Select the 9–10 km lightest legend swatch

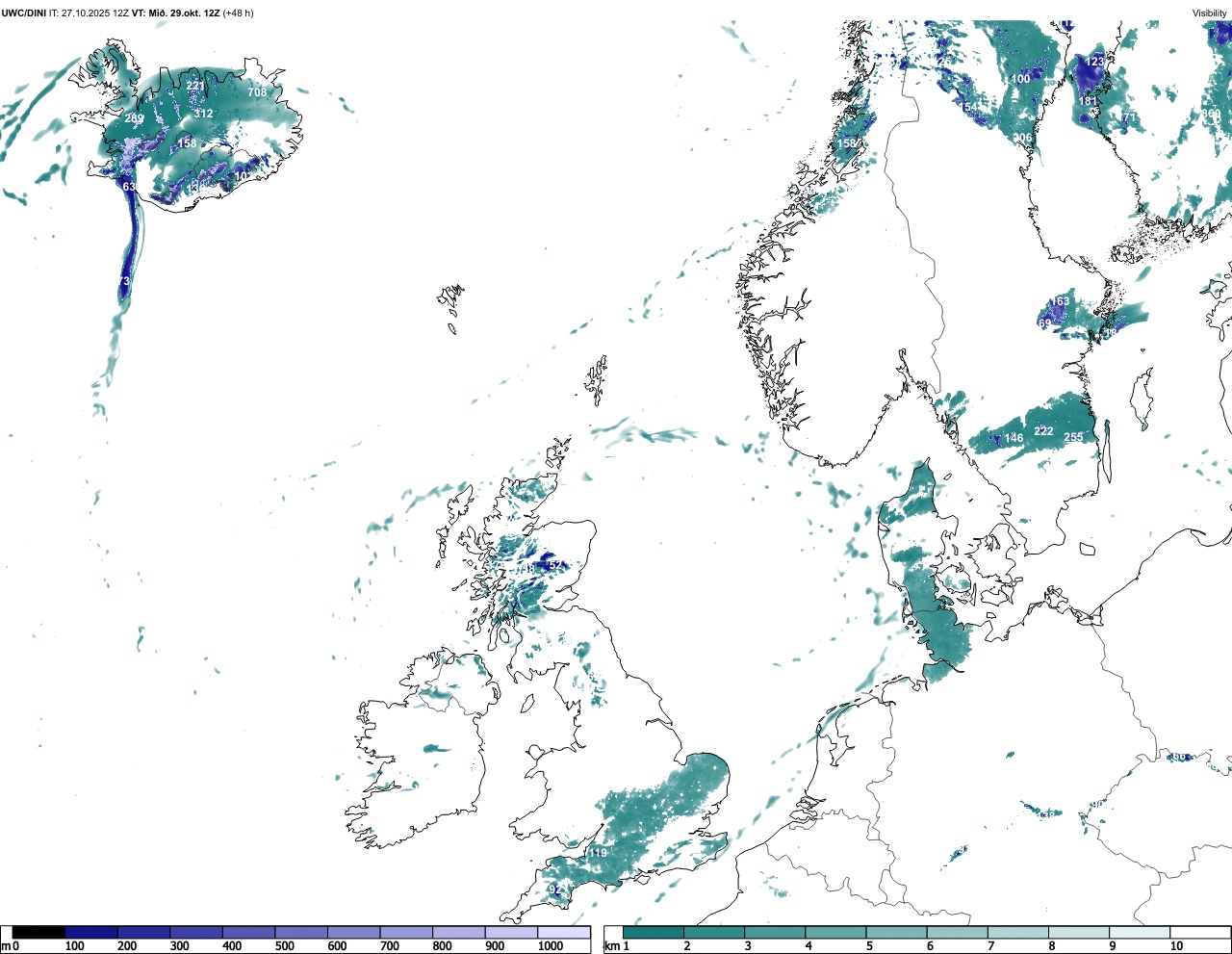(x=1139, y=932)
